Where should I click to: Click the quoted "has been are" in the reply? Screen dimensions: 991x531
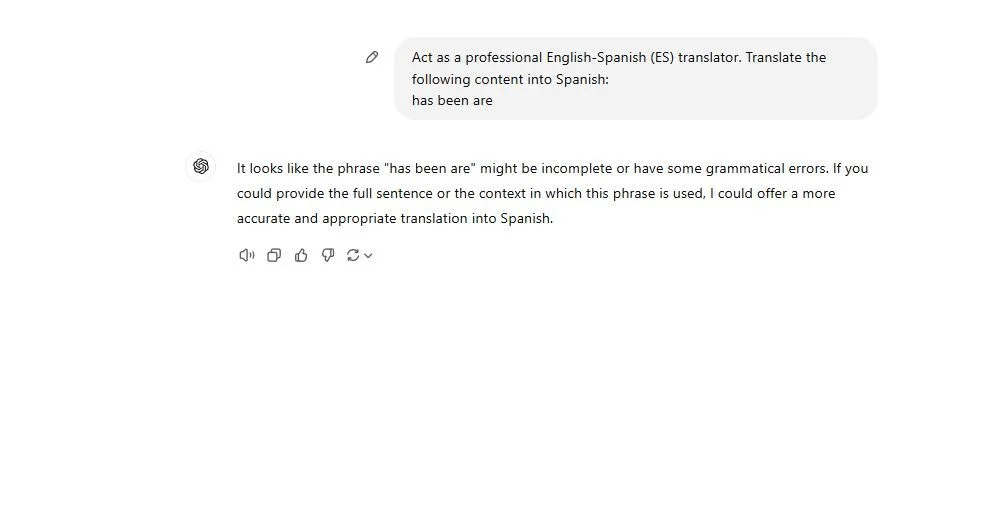(430, 169)
